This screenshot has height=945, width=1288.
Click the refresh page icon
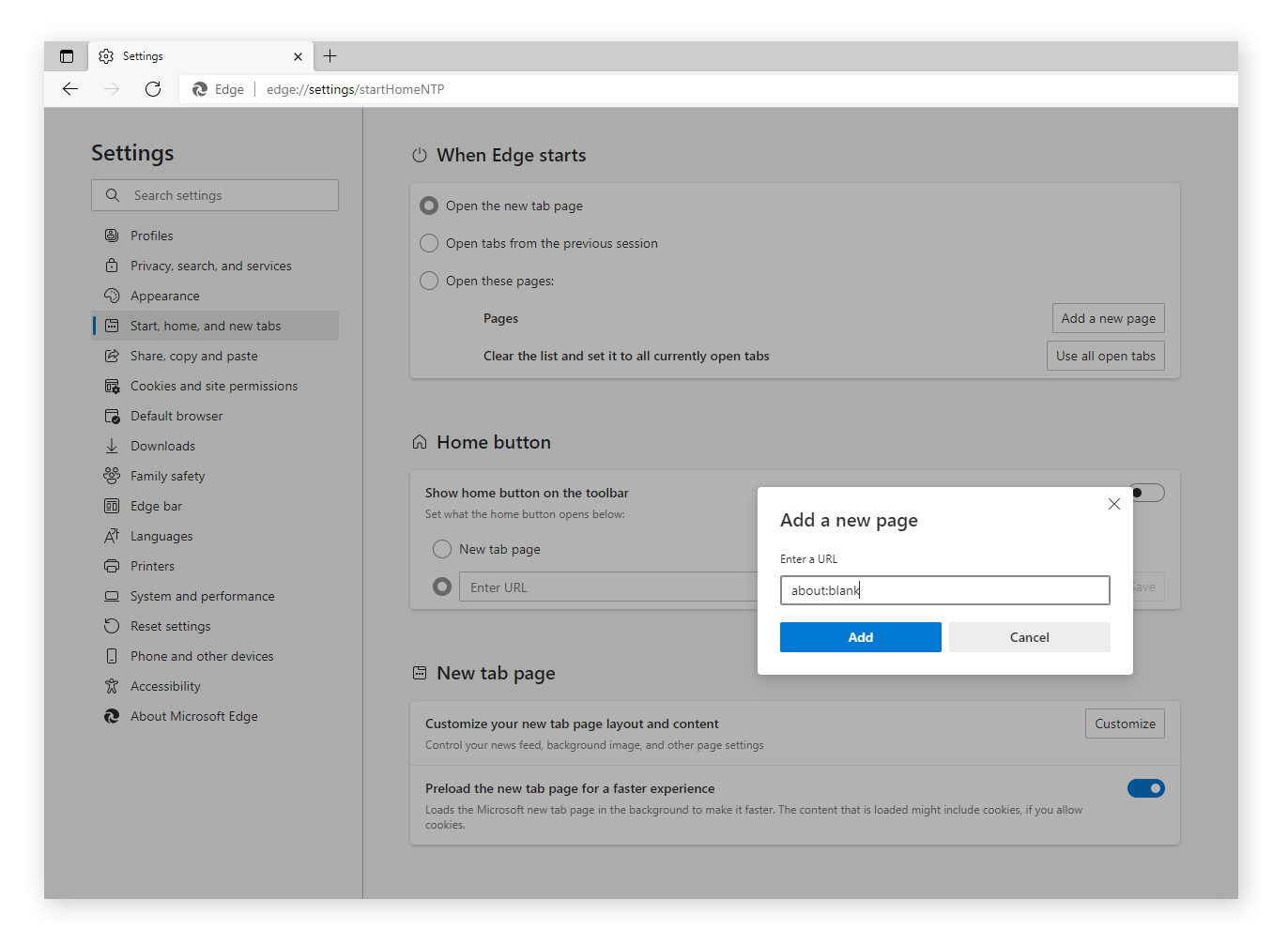click(x=153, y=89)
